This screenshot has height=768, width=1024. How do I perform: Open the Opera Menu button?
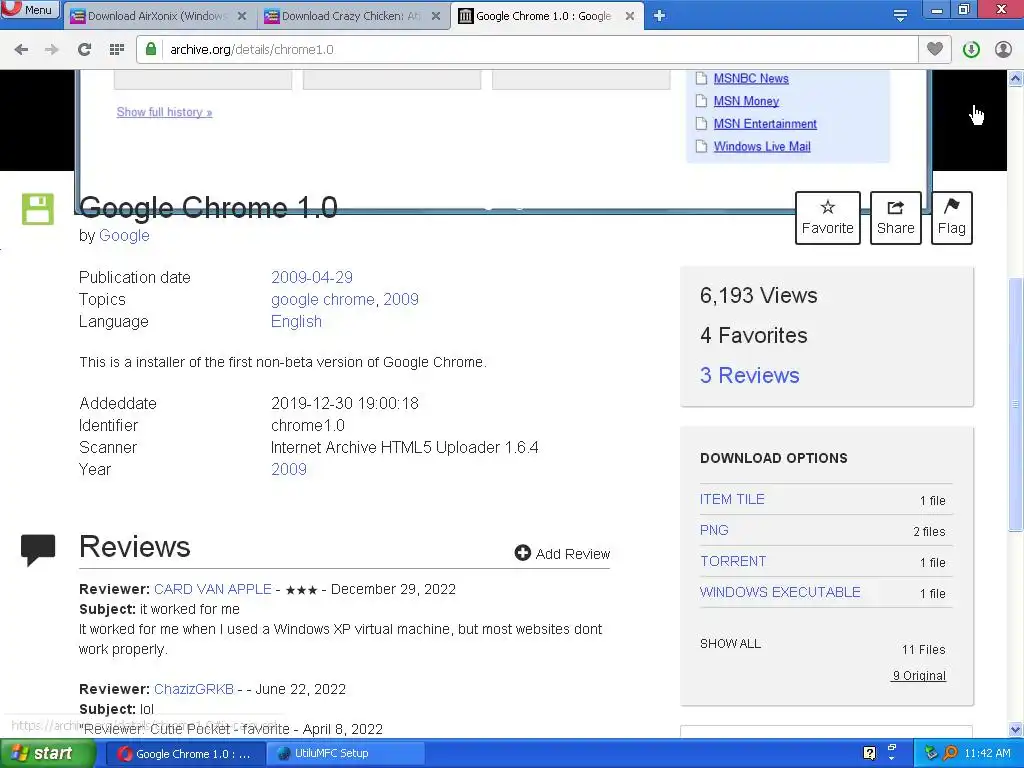click(x=30, y=9)
